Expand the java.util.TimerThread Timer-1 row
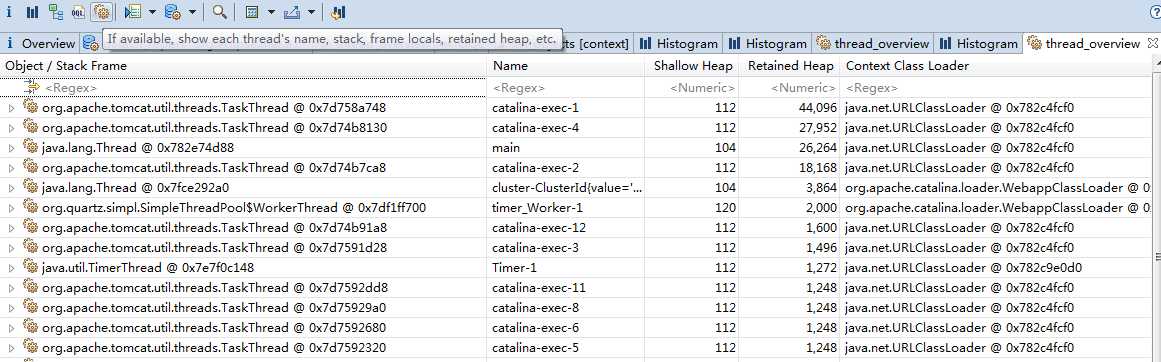 point(11,268)
